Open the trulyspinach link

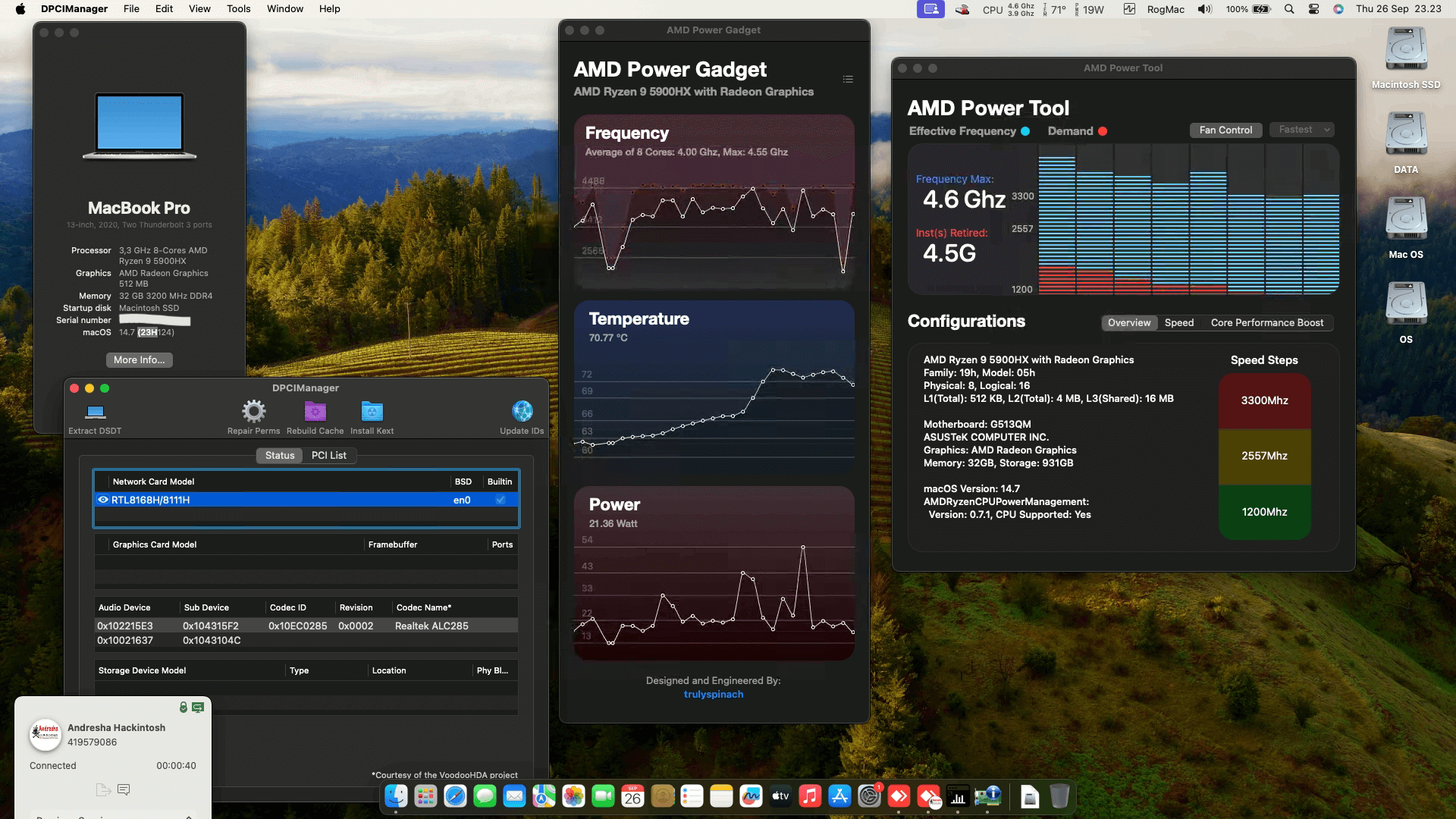(713, 694)
